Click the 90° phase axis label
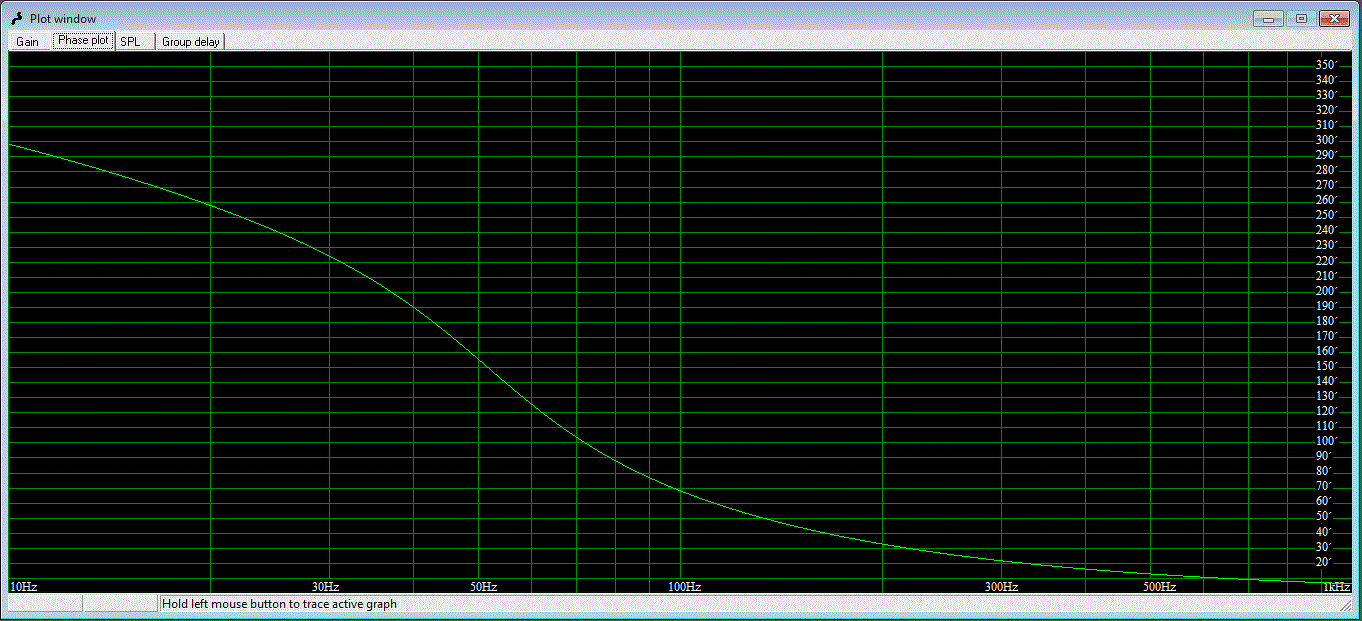 click(1323, 456)
